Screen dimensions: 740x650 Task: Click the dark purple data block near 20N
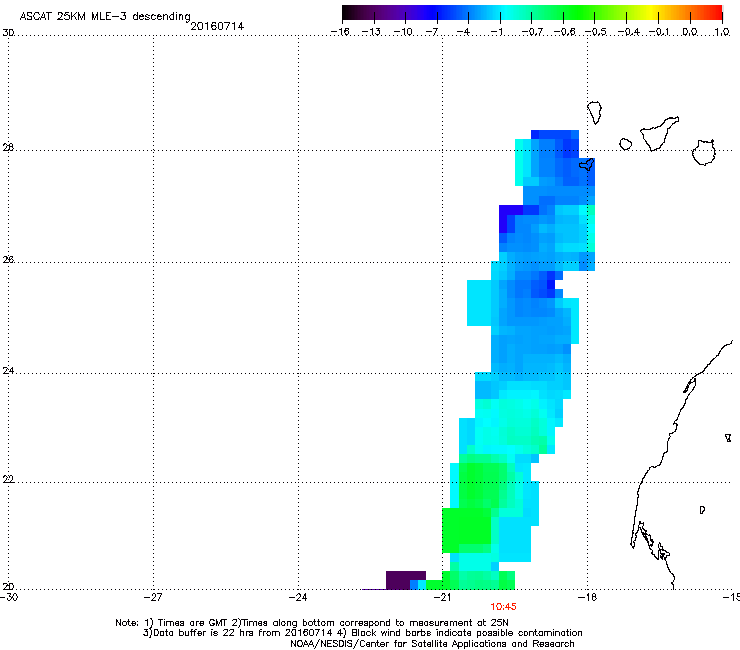[401, 578]
